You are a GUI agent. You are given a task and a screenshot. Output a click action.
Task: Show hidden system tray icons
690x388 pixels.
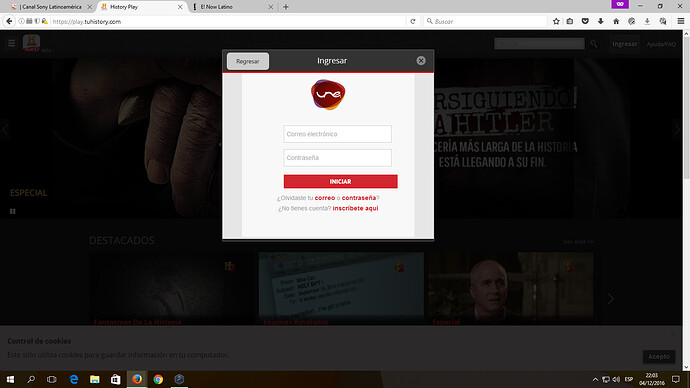click(x=595, y=379)
